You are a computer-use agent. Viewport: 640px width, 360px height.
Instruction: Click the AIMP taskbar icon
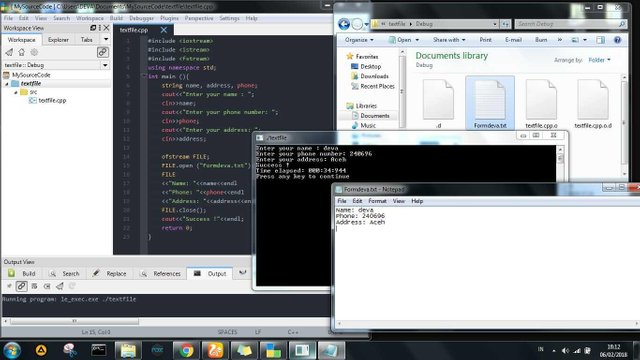tap(41, 350)
